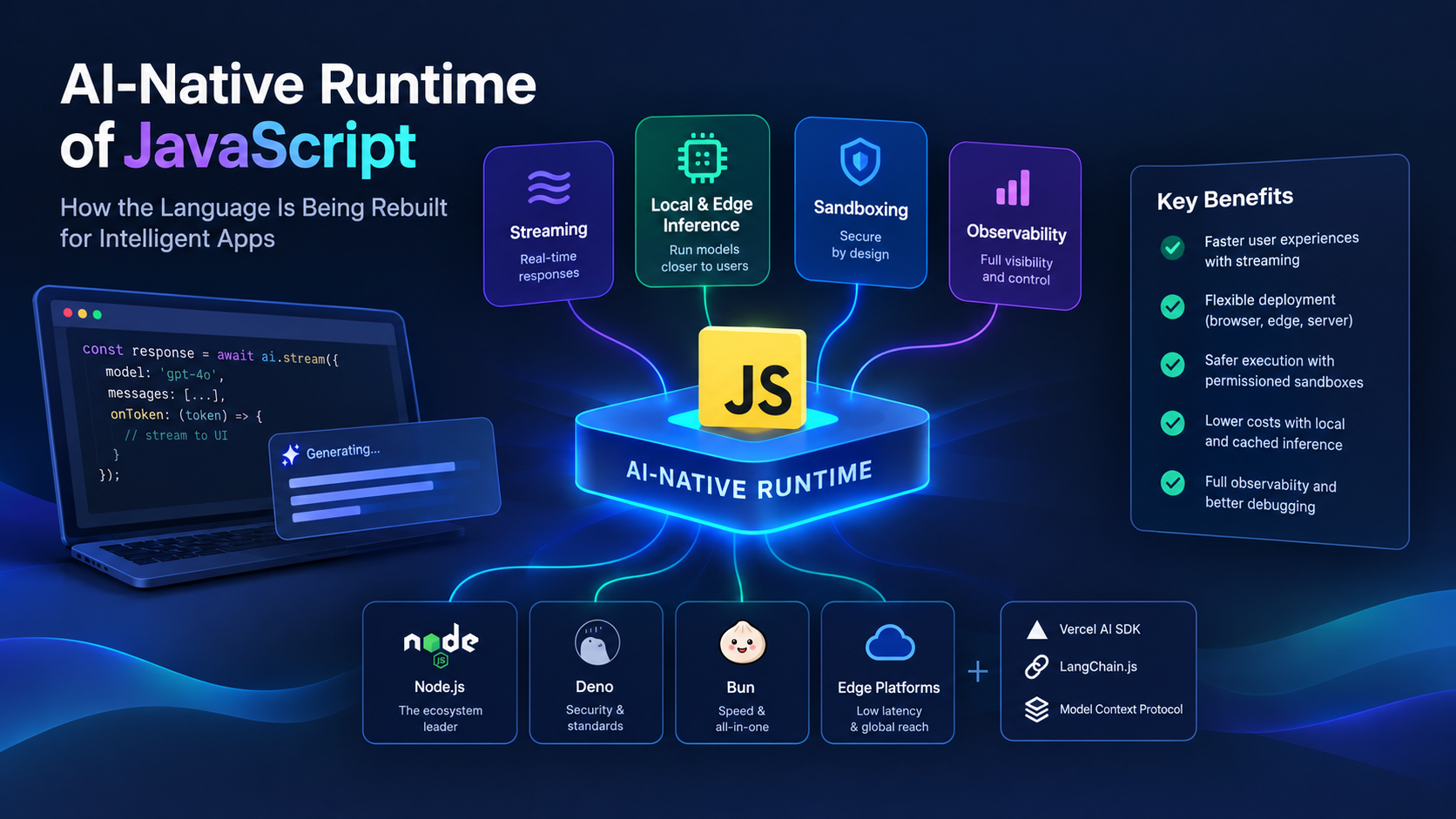Click the Node.js card title

(x=440, y=687)
